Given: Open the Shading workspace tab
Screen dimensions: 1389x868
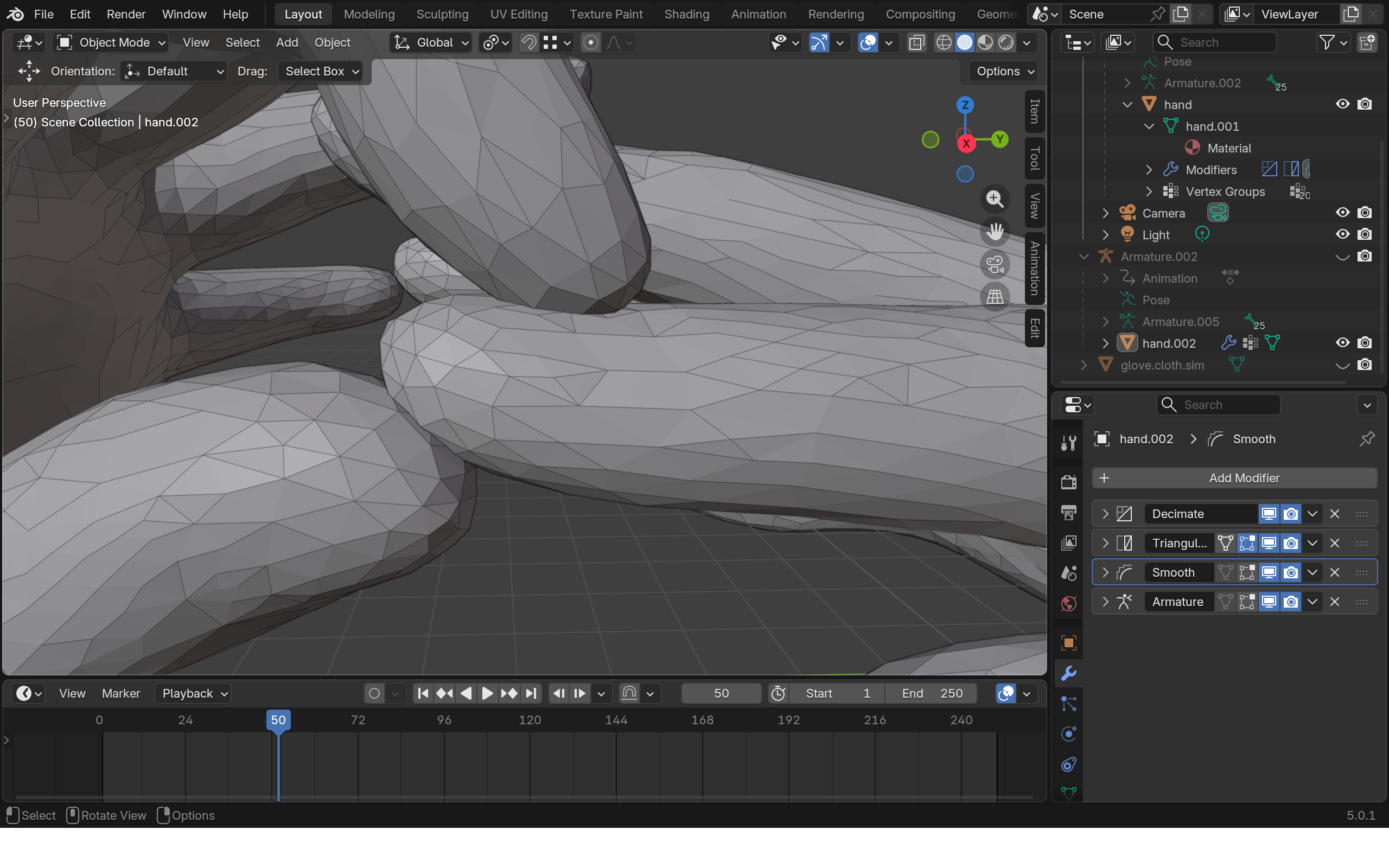Looking at the screenshot, I should tap(686, 14).
